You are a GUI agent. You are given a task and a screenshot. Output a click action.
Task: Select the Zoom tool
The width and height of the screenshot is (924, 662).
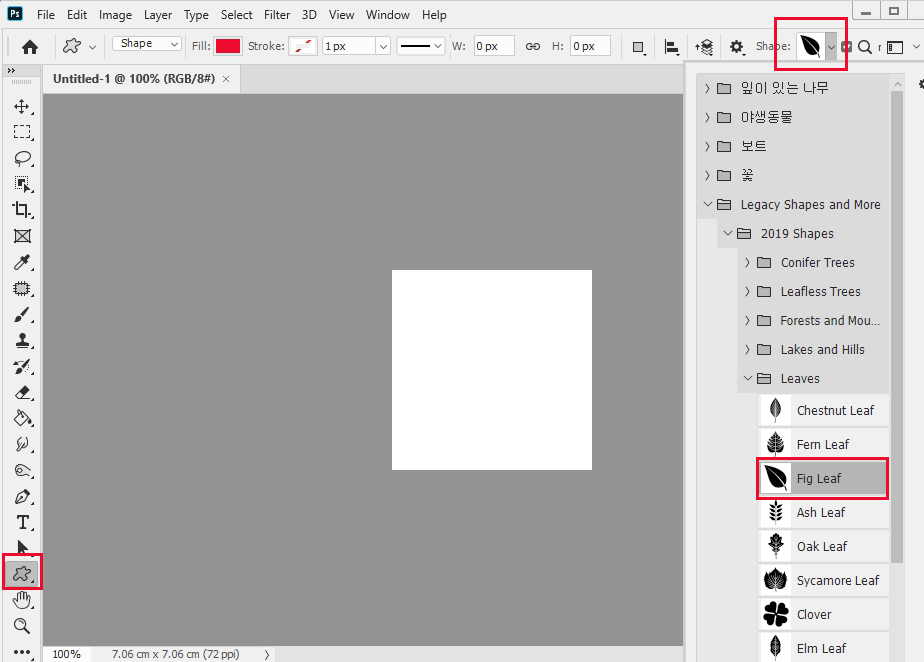click(x=22, y=626)
